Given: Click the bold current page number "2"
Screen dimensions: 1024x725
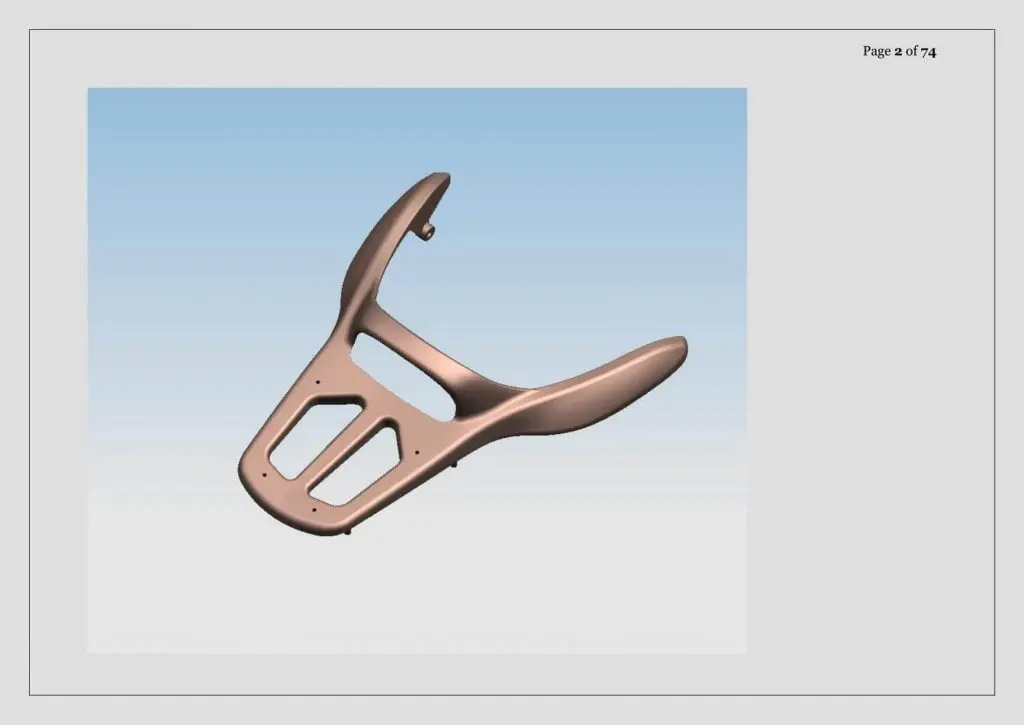Looking at the screenshot, I should coord(898,51).
